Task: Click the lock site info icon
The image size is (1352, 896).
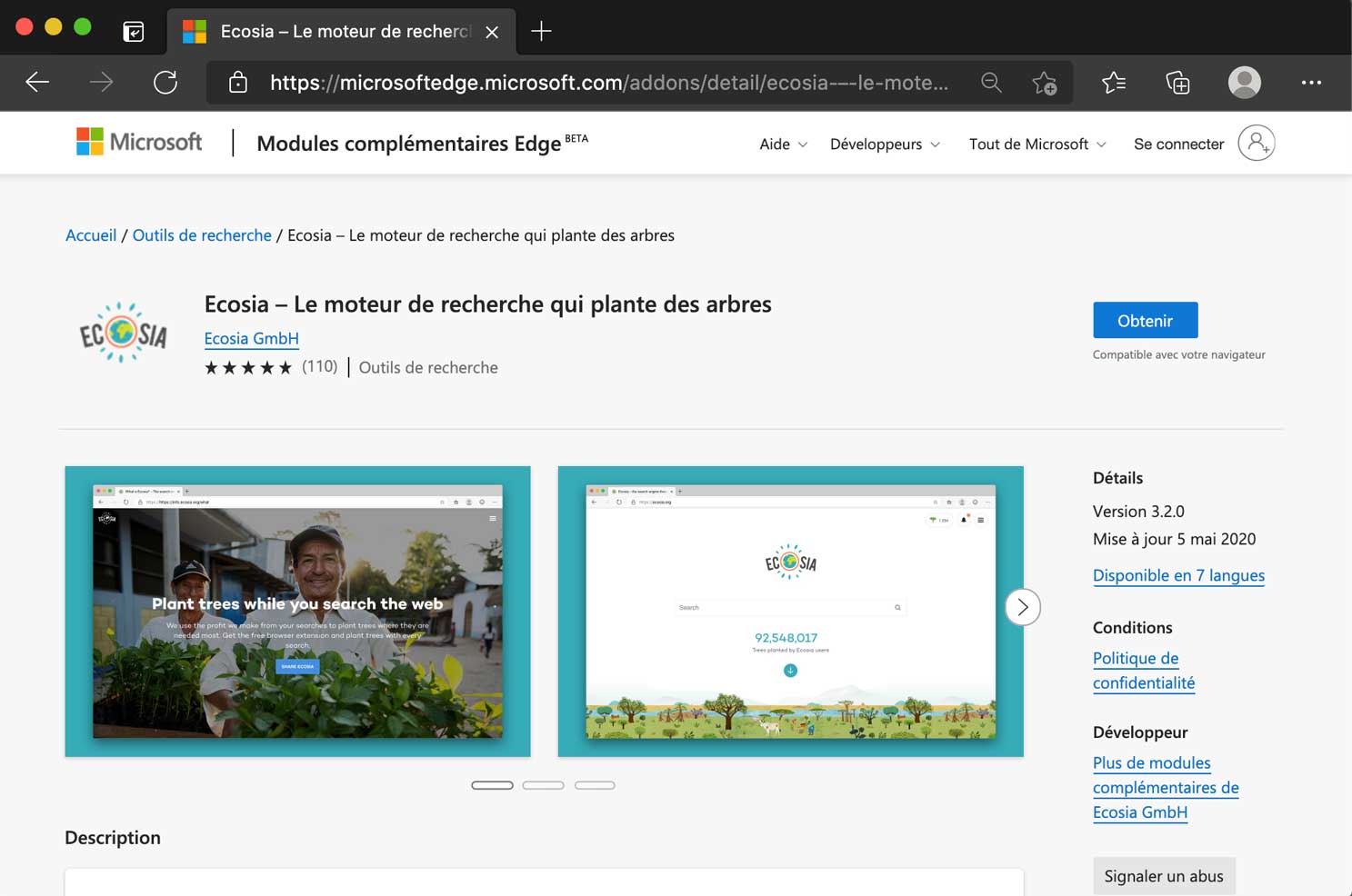Action: click(x=238, y=83)
